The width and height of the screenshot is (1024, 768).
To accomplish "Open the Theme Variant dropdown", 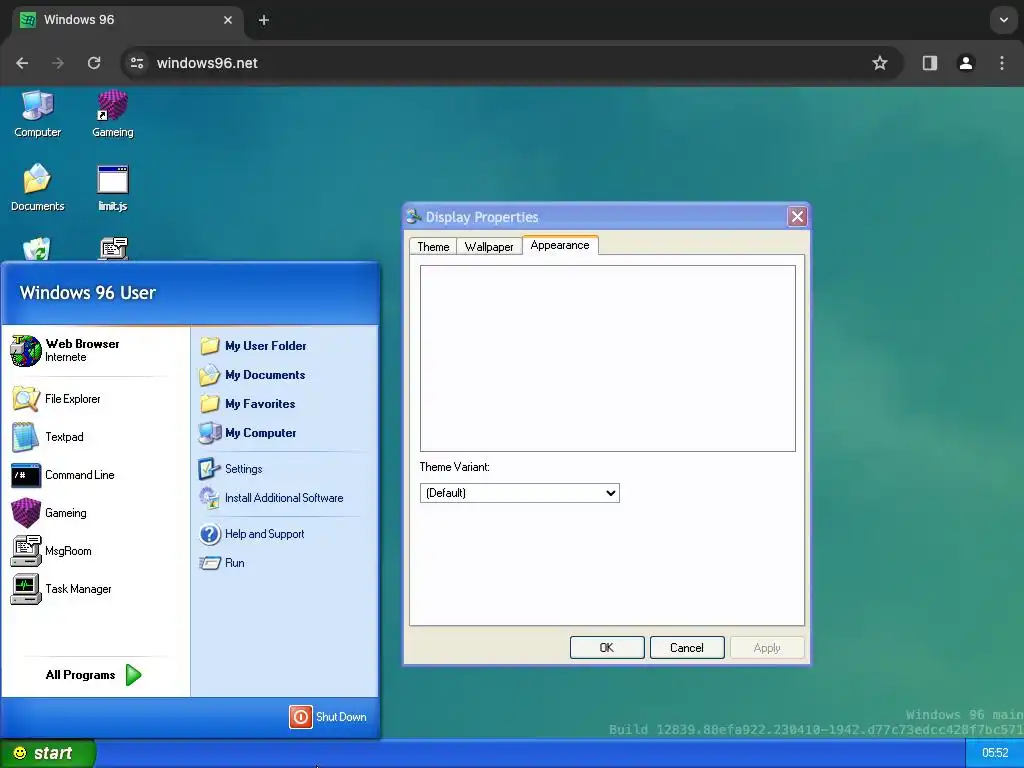I will tap(519, 493).
